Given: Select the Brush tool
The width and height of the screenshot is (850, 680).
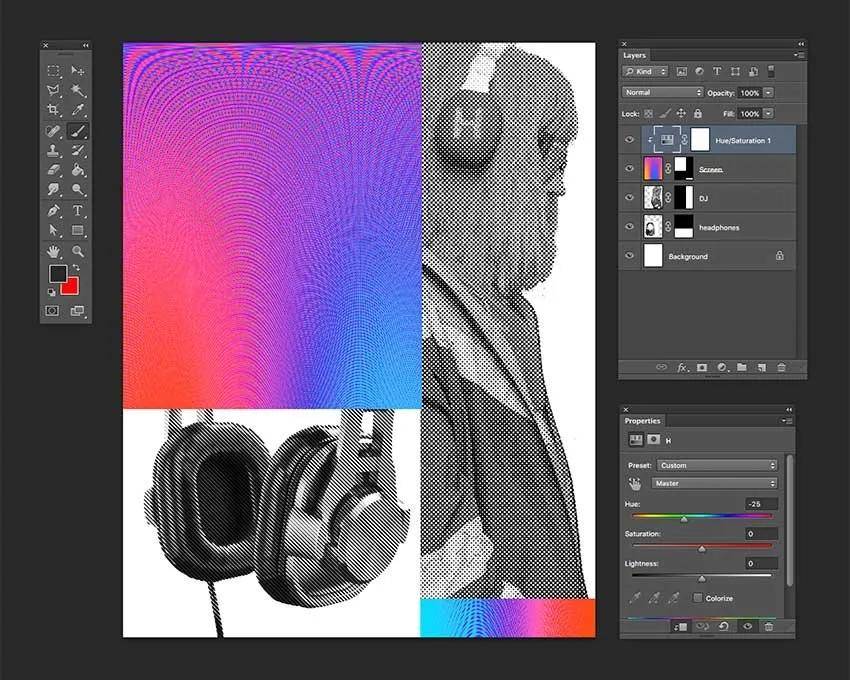Looking at the screenshot, I should (78, 131).
